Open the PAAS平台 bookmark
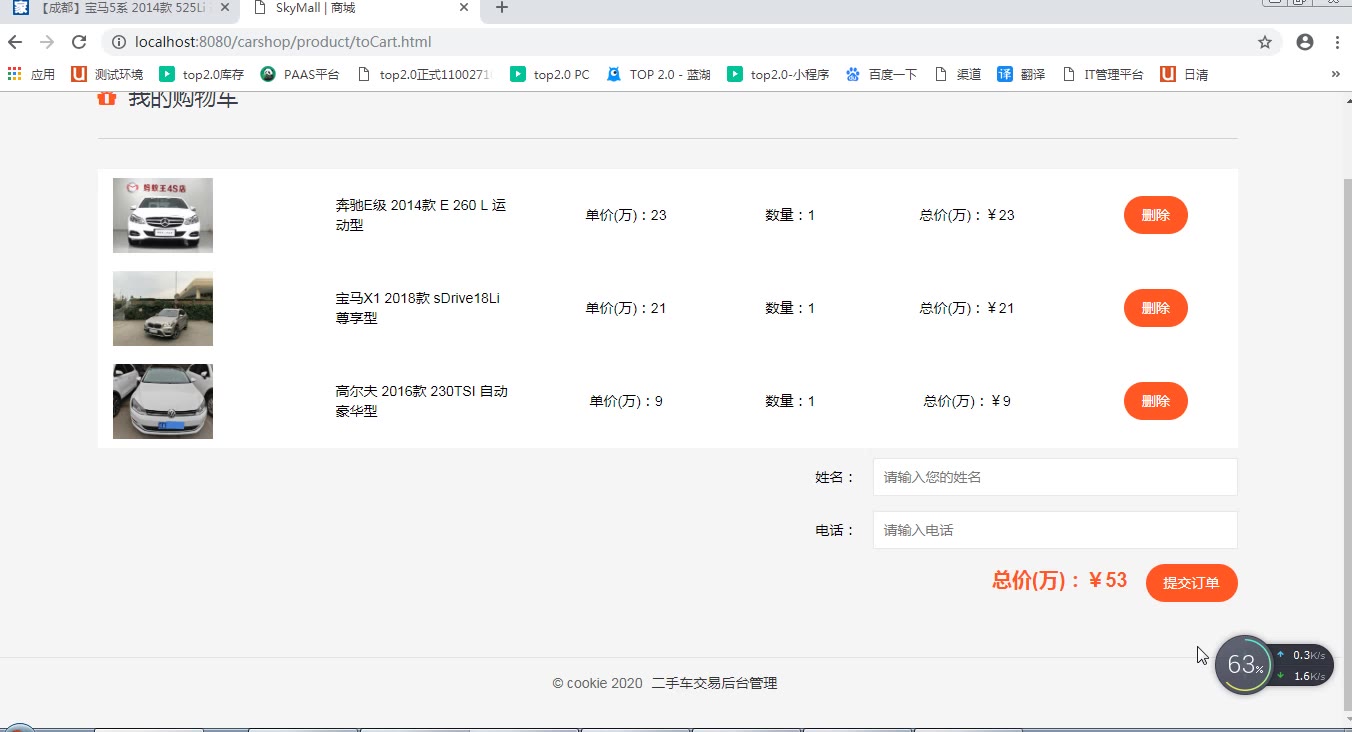 click(x=300, y=74)
